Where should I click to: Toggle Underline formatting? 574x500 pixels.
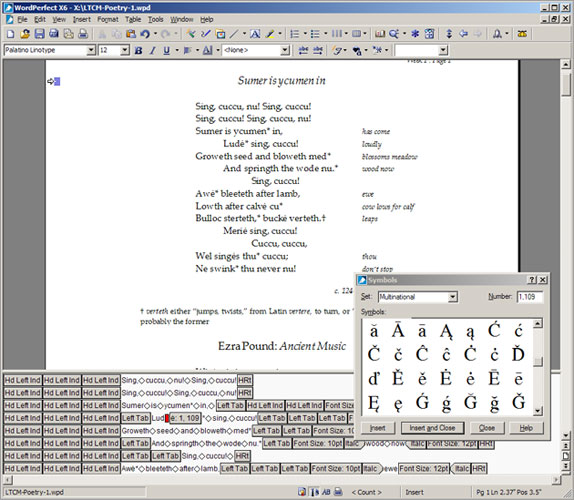[167, 50]
